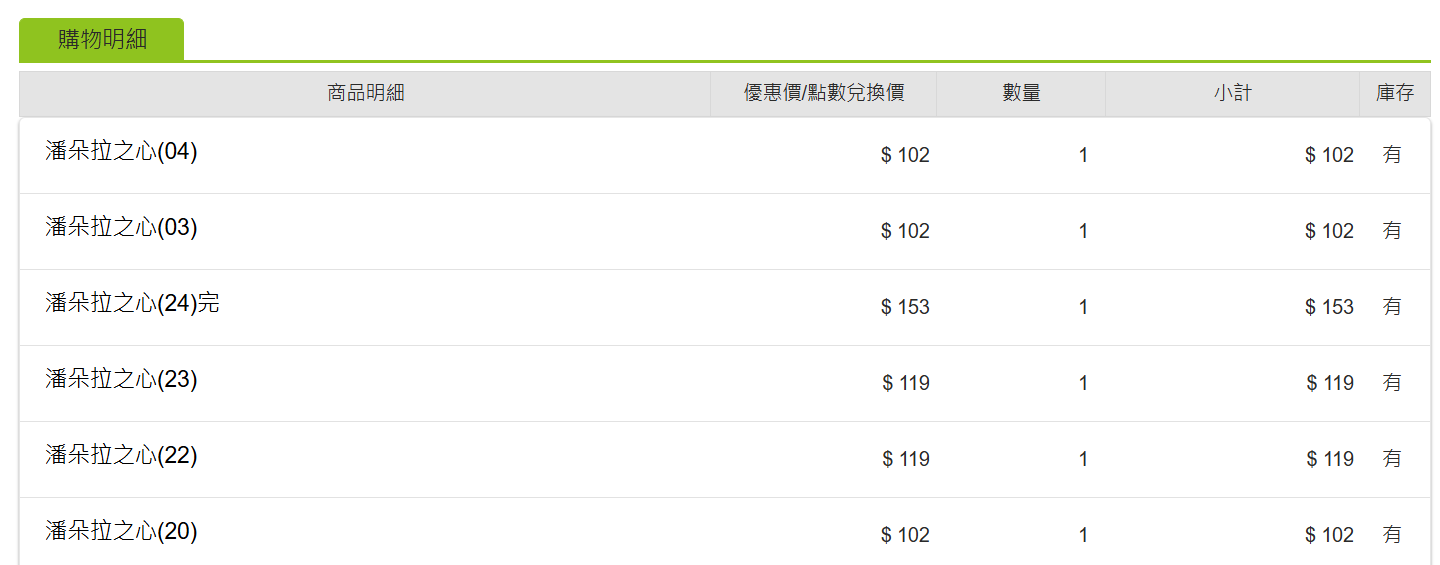This screenshot has height=565, width=1440.
Task: Click the 數量 column header
Action: click(x=1021, y=94)
